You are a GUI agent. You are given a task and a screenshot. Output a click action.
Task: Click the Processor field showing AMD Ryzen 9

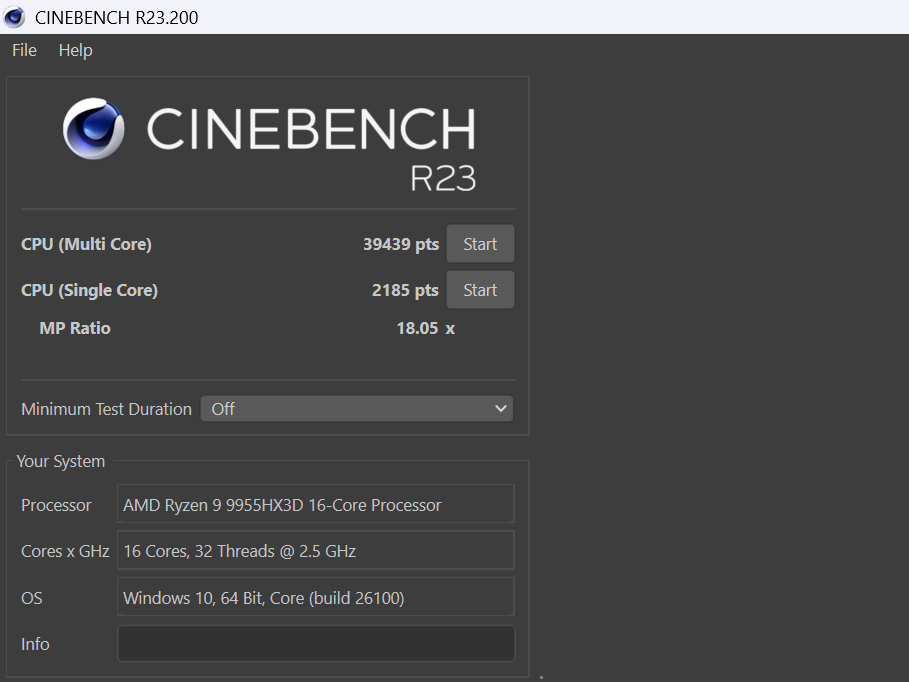tap(316, 504)
